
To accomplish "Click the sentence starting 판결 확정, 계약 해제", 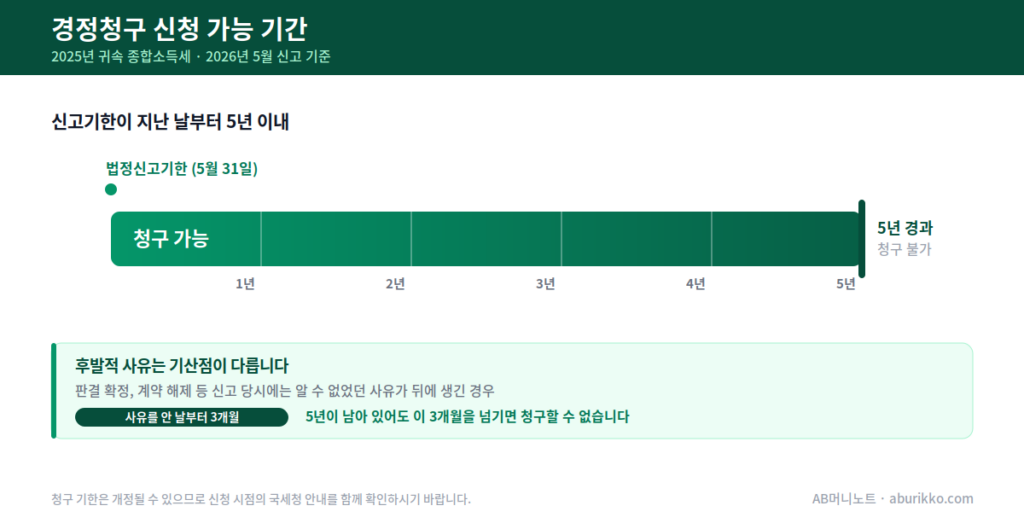I will (285, 391).
